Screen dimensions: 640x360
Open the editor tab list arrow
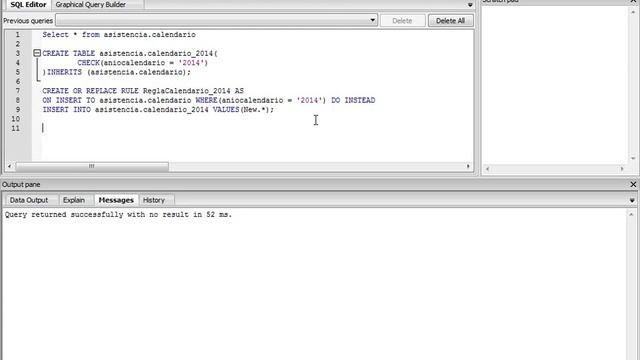(x=470, y=5)
